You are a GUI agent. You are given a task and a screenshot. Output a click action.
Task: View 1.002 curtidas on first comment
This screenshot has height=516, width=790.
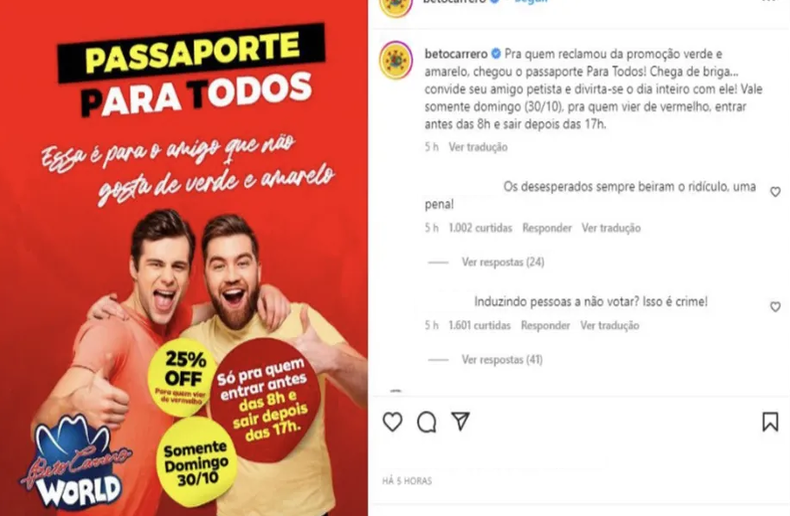[x=480, y=228]
